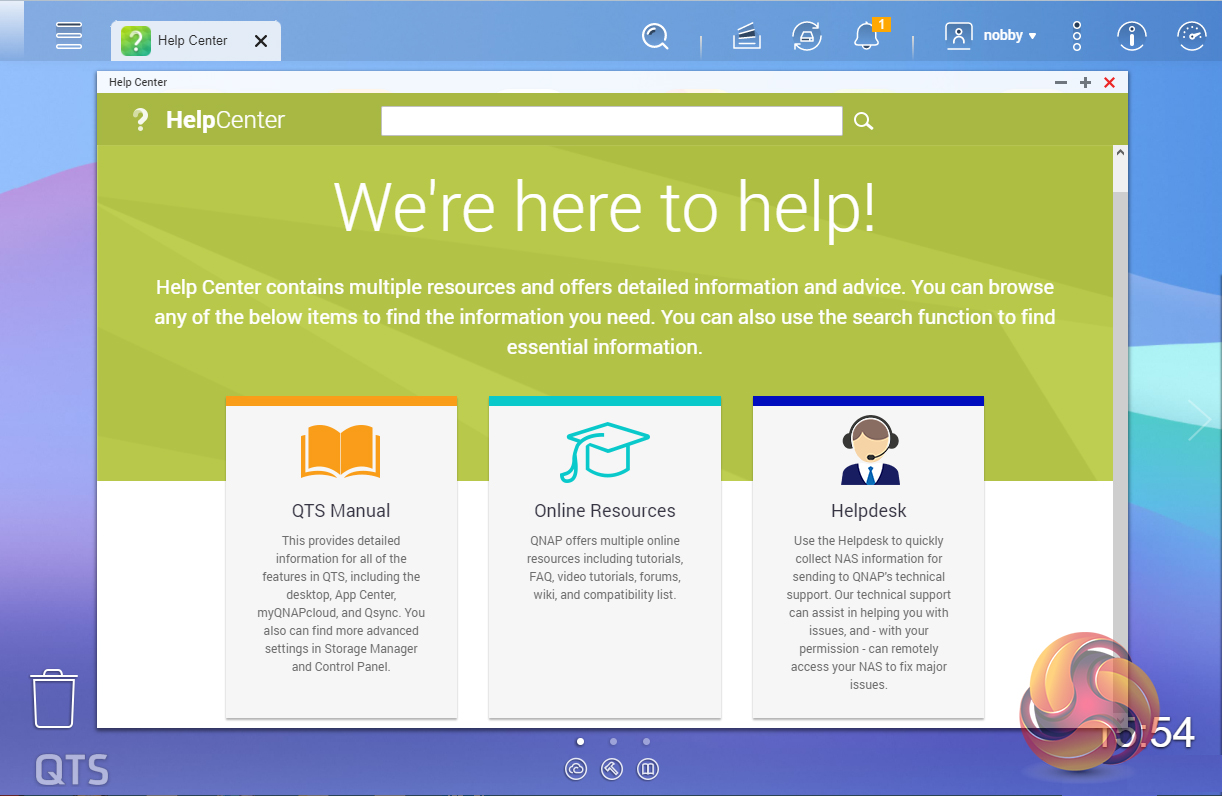1222x796 pixels.
Task: Open the system info icon
Action: click(x=1131, y=37)
